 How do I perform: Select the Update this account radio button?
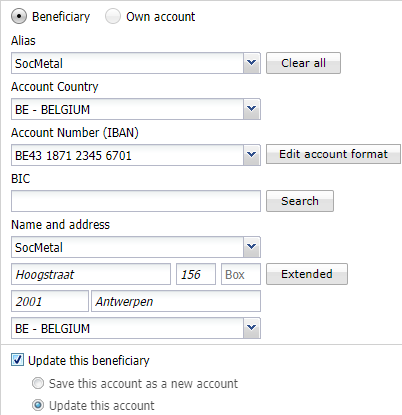38,405
